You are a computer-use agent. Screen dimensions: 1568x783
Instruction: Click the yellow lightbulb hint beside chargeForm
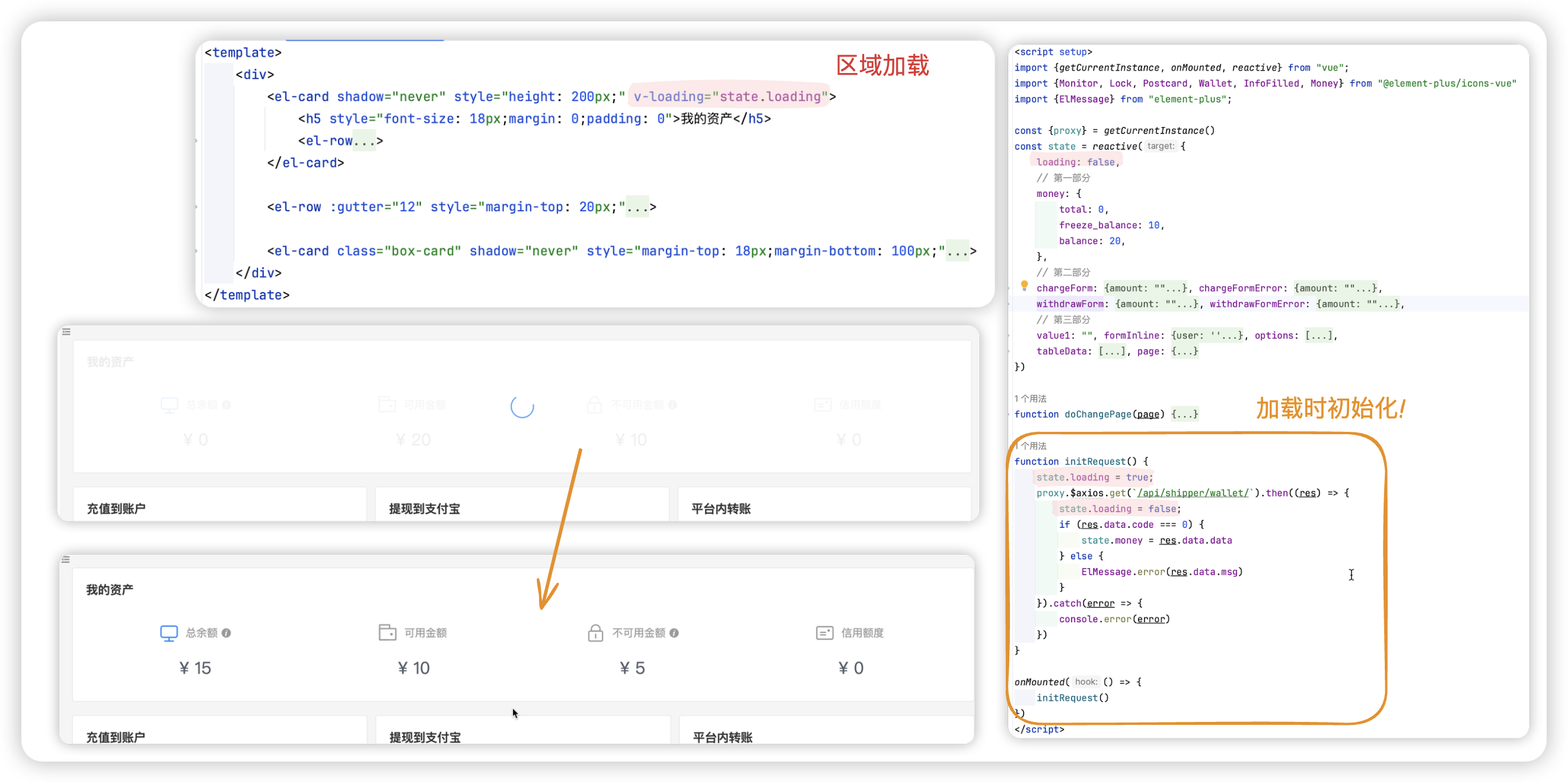pyautogui.click(x=1024, y=285)
